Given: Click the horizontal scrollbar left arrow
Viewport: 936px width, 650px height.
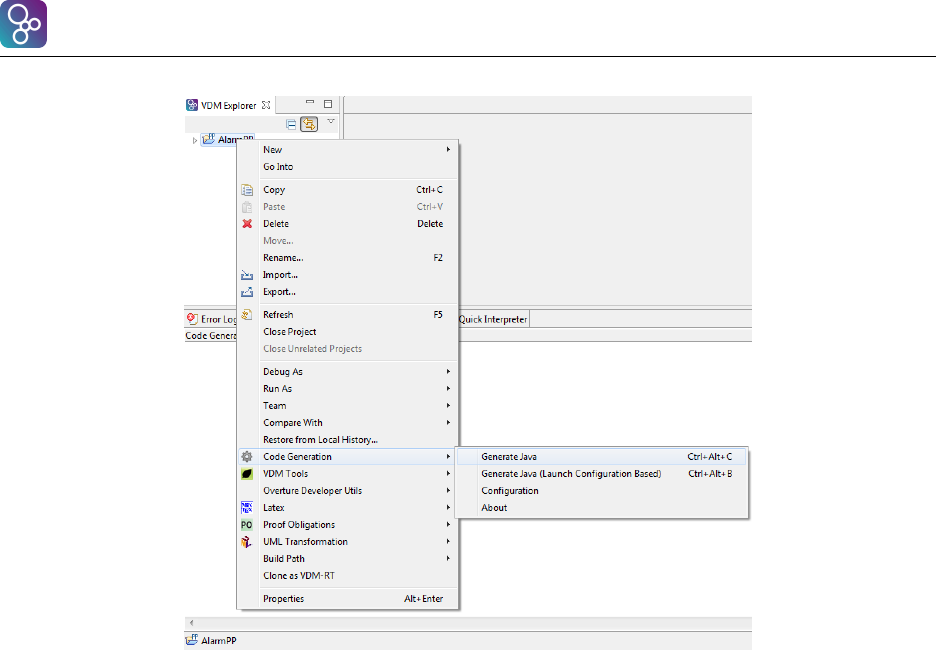Looking at the screenshot, I should tap(192, 623).
